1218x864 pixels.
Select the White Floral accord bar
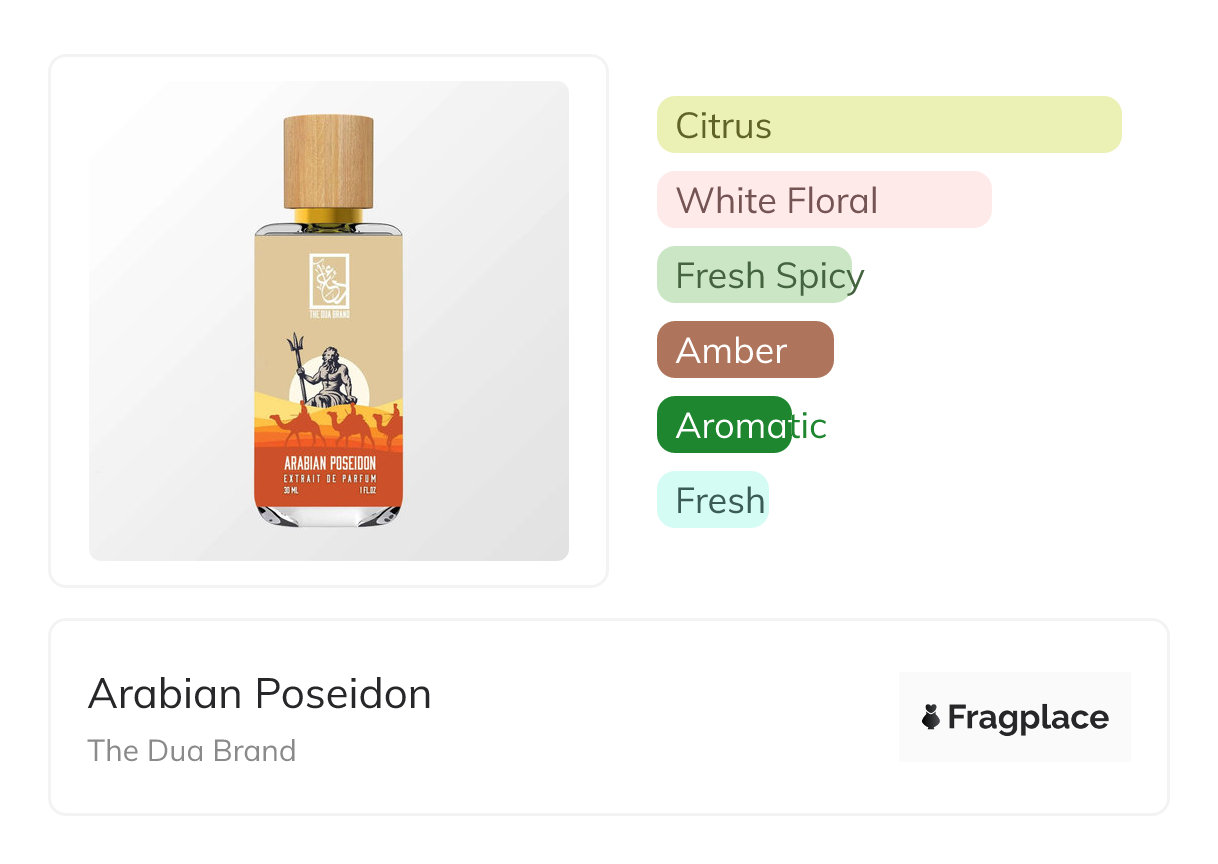click(823, 200)
